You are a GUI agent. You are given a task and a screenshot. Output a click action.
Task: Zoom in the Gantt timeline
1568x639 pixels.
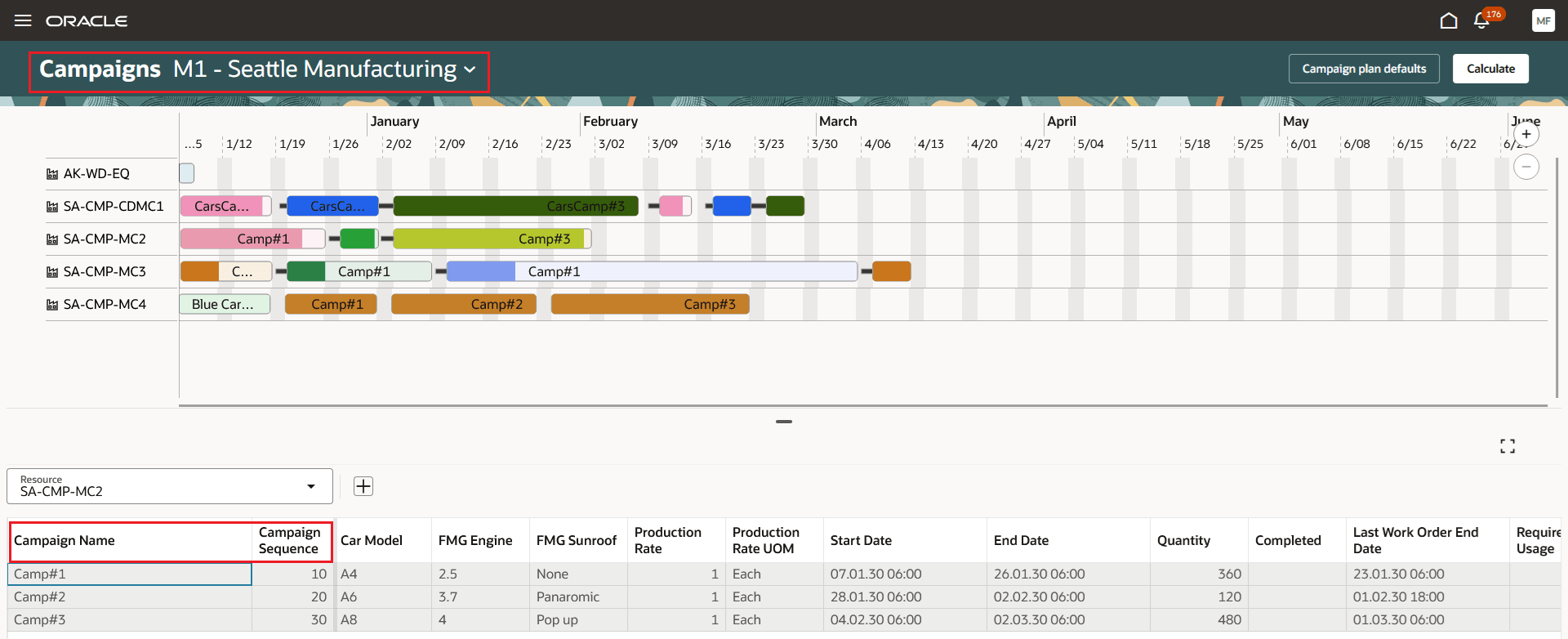tap(1526, 134)
